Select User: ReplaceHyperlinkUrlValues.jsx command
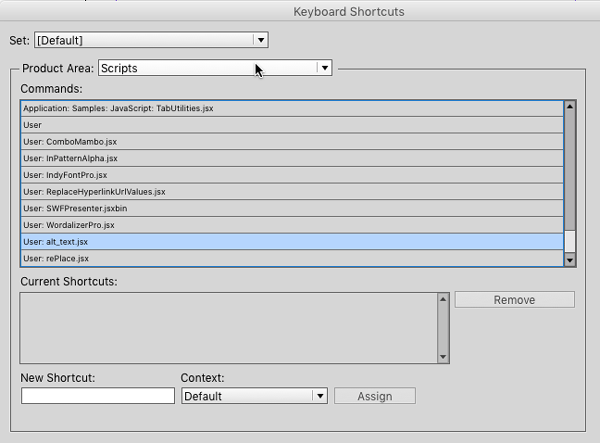The image size is (600, 443). pos(292,192)
